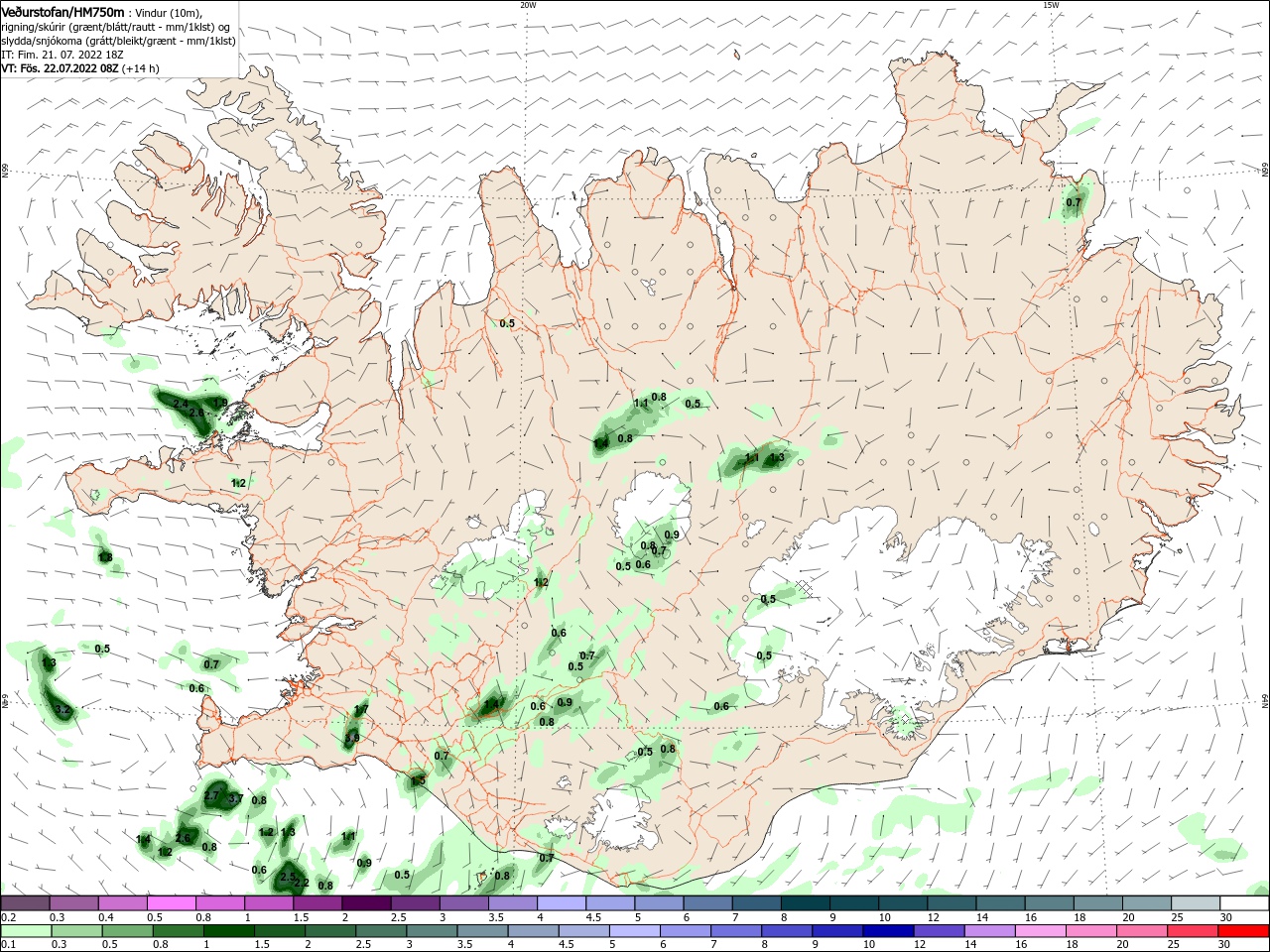This screenshot has width=1270, height=952.
Task: Select the purple 12 swatch in lower legend
Action: pos(938,931)
